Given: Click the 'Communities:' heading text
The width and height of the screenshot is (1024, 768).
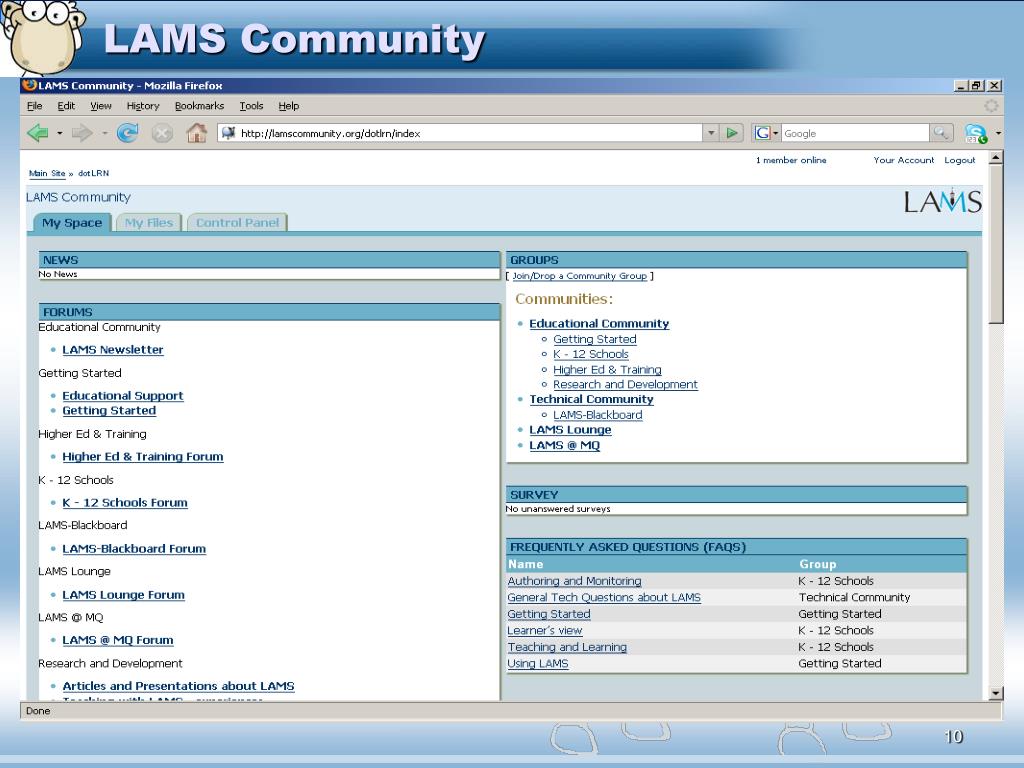Looking at the screenshot, I should pos(564,299).
